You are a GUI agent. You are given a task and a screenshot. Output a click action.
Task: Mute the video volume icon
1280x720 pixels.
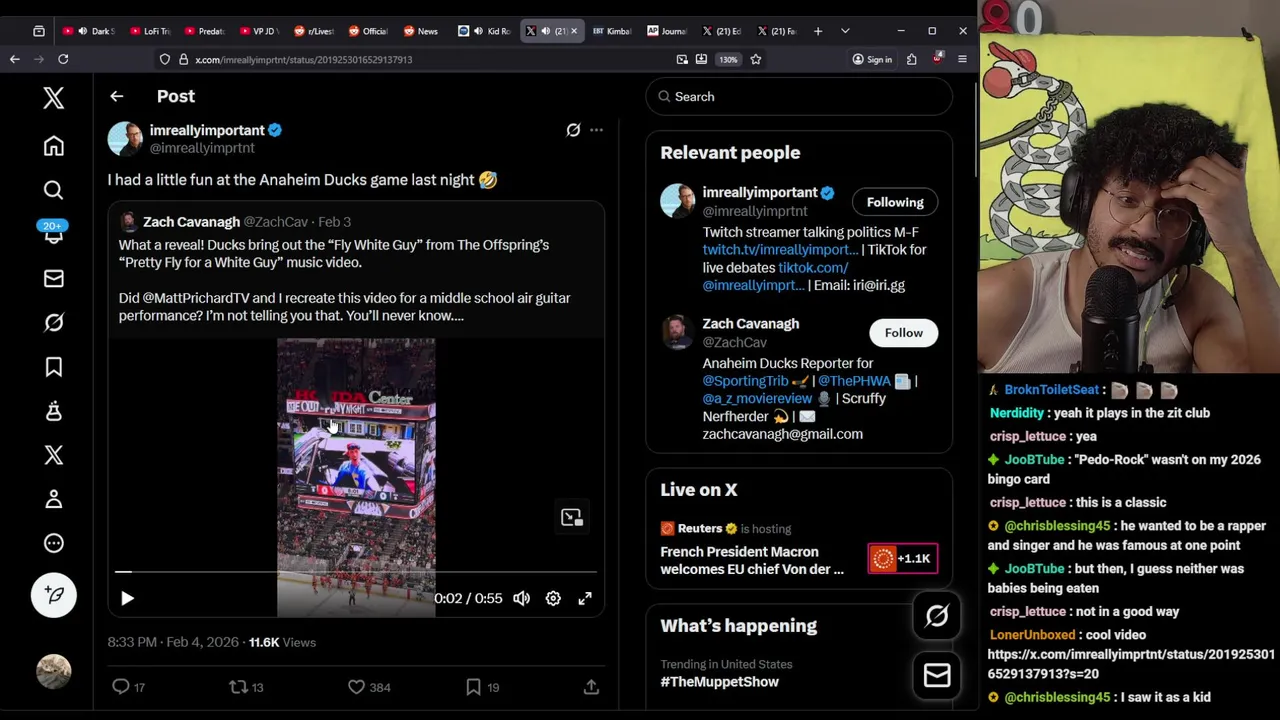click(521, 598)
